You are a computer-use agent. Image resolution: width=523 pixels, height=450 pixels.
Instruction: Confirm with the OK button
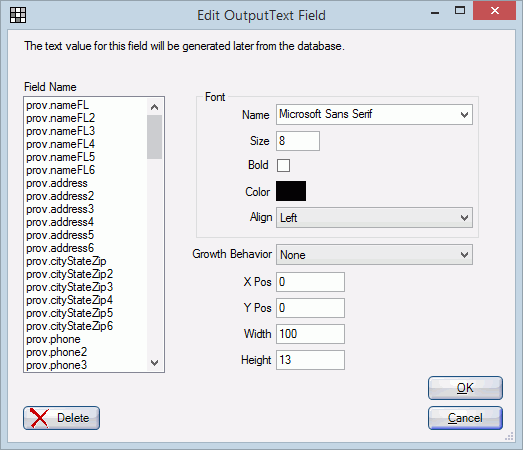click(465, 388)
